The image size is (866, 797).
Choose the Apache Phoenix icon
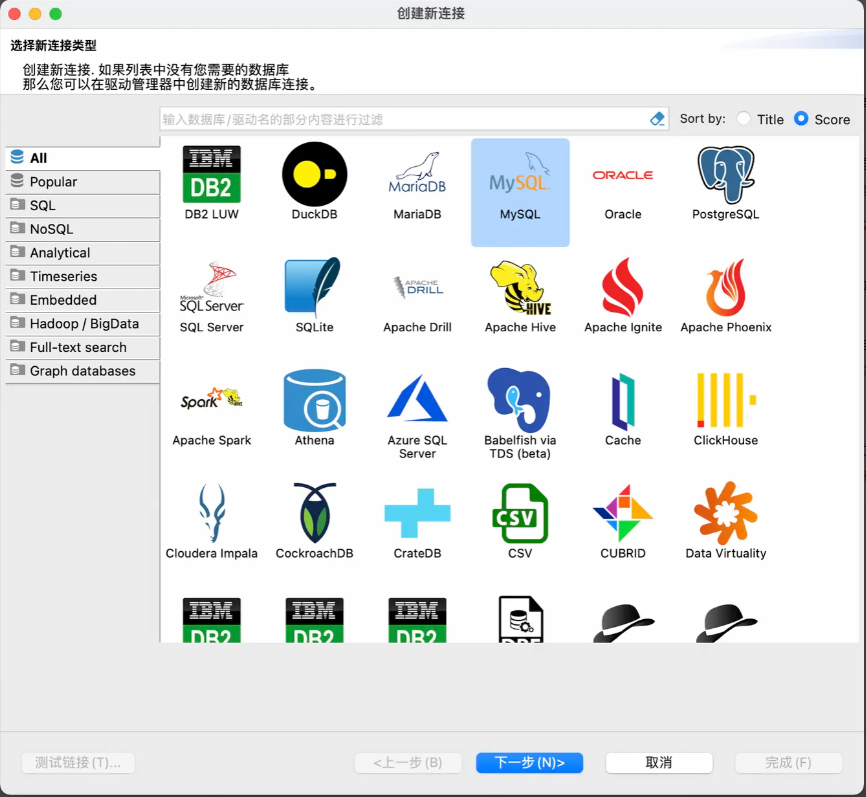click(x=726, y=288)
